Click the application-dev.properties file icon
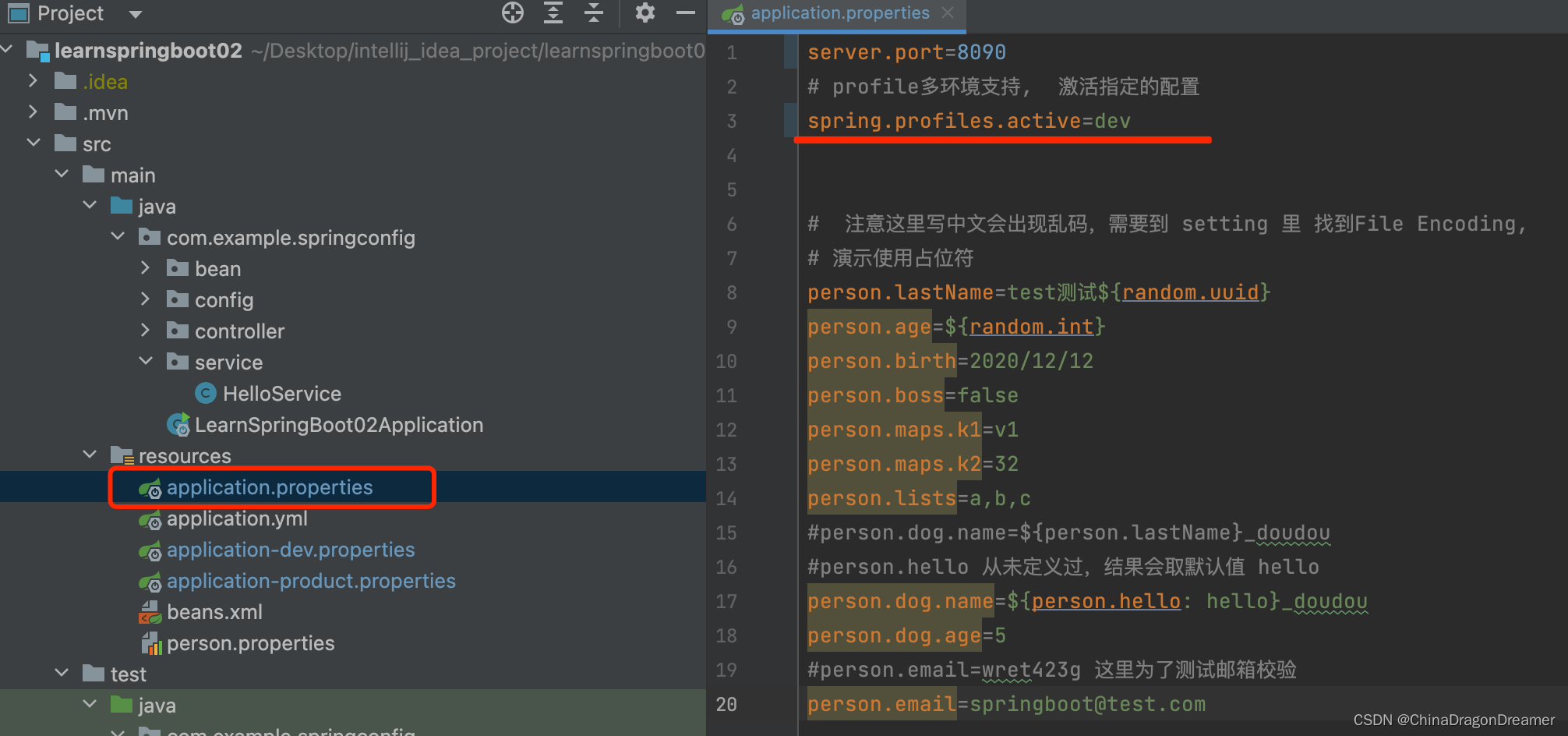 point(150,550)
